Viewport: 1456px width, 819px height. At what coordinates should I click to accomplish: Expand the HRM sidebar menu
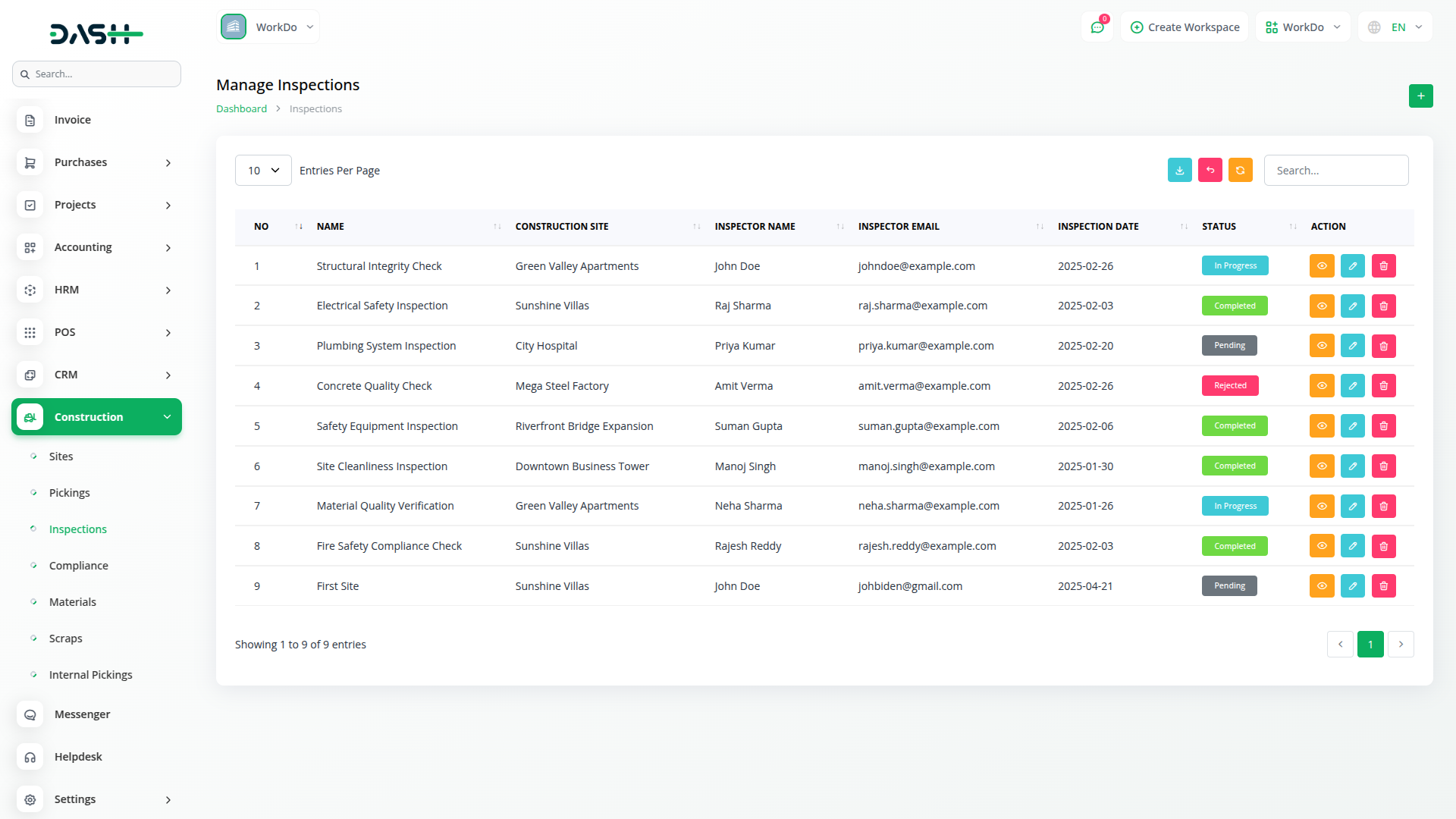point(96,290)
